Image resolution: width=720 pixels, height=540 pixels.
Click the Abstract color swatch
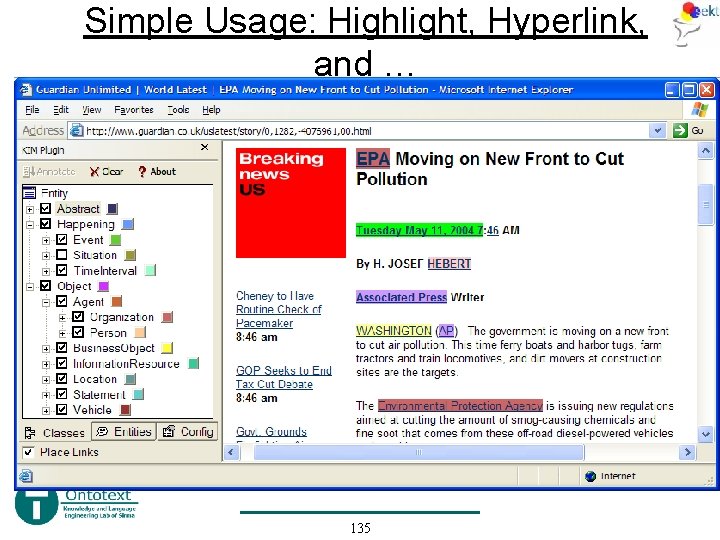point(112,209)
